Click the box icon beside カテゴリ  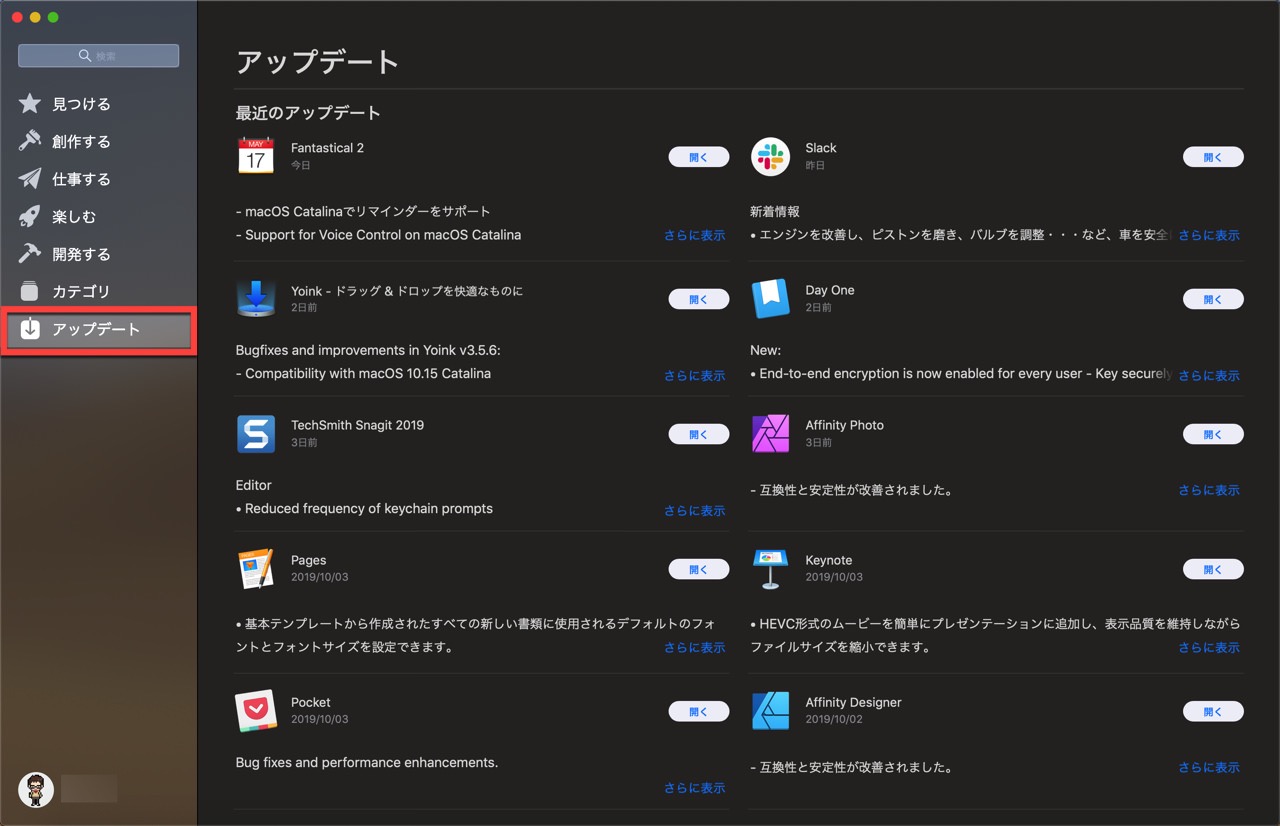pyautogui.click(x=30, y=291)
